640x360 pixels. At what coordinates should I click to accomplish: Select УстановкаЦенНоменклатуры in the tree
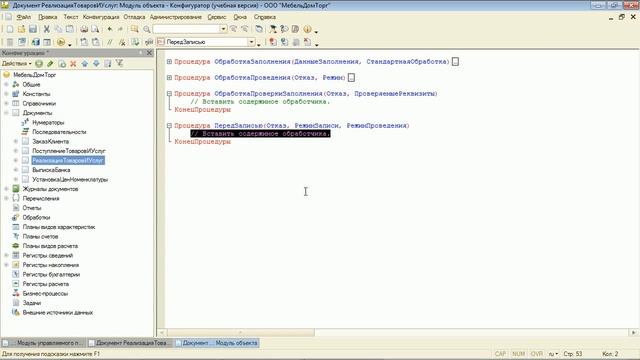[70, 180]
